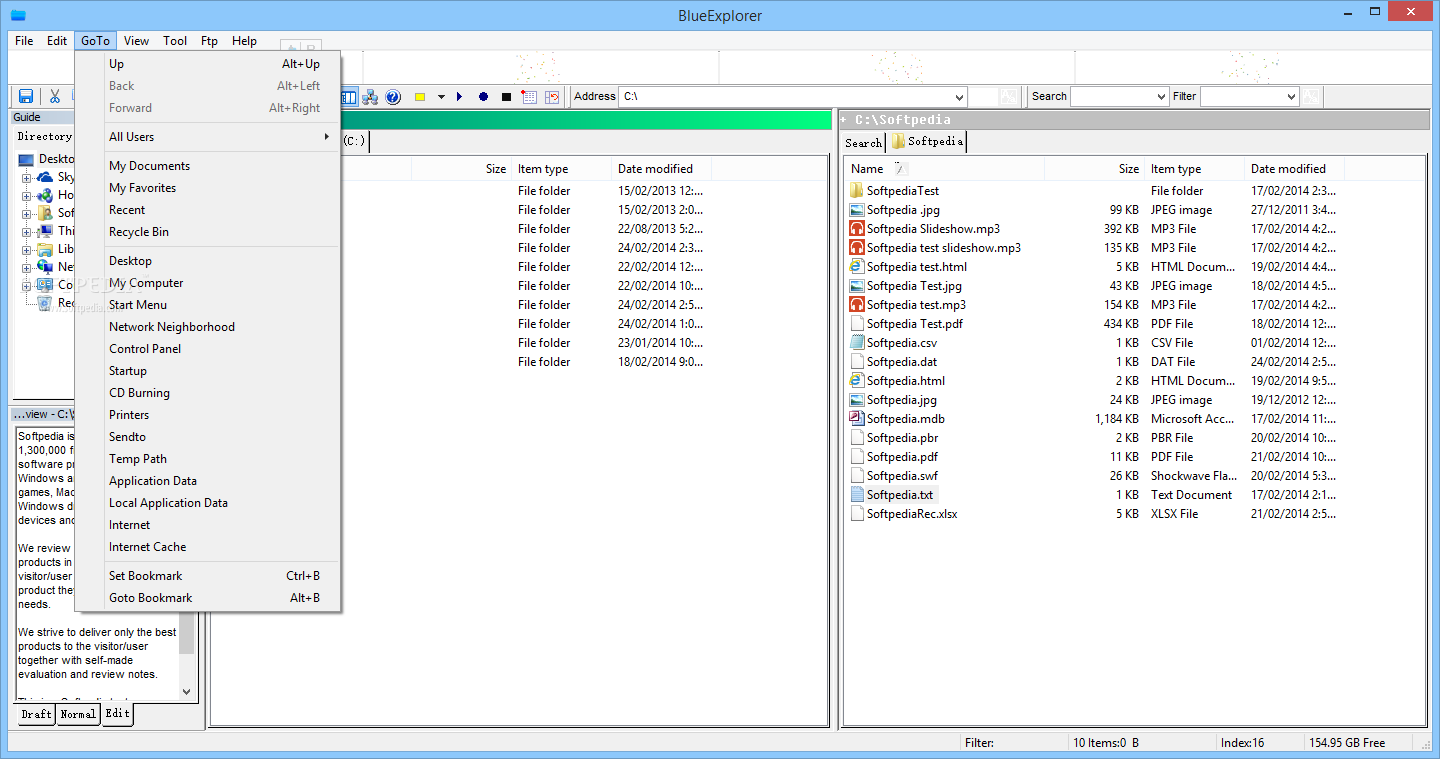Switch to the Edit tab

117,714
